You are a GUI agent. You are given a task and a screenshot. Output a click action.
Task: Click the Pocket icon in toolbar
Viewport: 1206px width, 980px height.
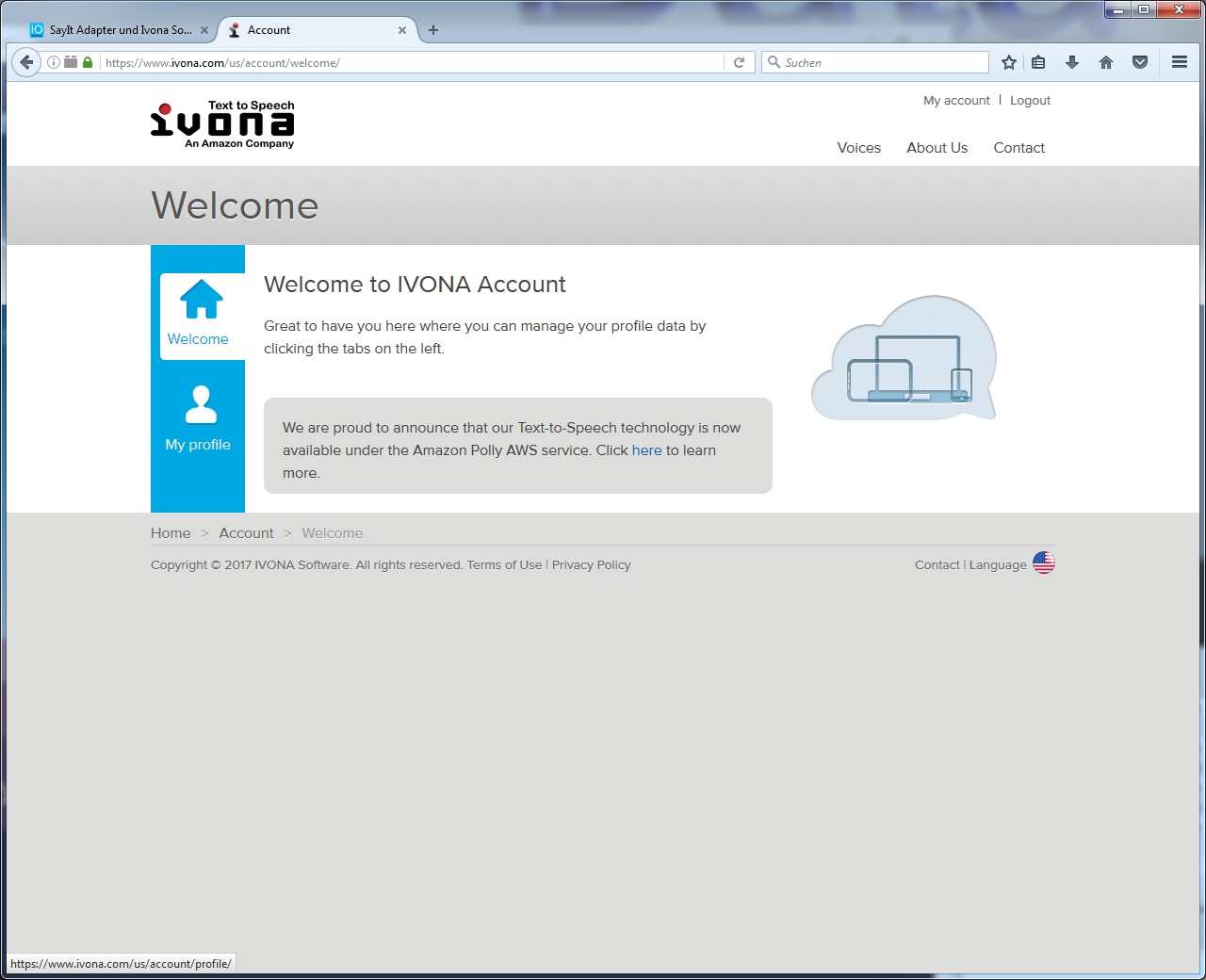[1140, 62]
